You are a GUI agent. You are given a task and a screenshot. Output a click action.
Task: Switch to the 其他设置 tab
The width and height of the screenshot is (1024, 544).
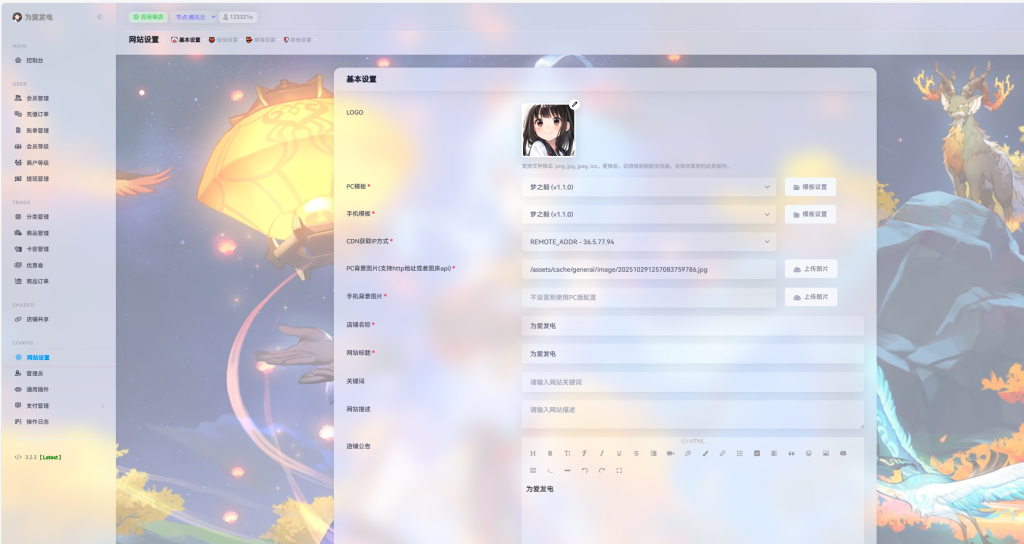click(298, 40)
